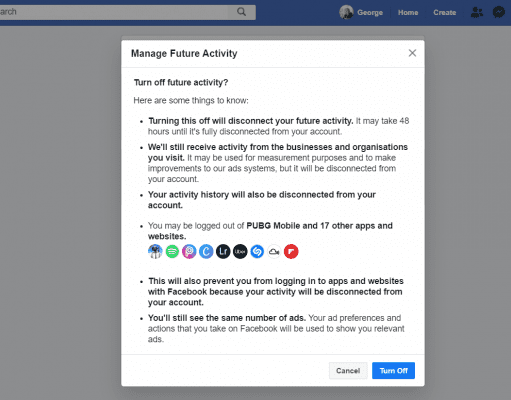The image size is (511, 400).
Task: Click the PUBG Mobile app icon
Action: [155, 252]
